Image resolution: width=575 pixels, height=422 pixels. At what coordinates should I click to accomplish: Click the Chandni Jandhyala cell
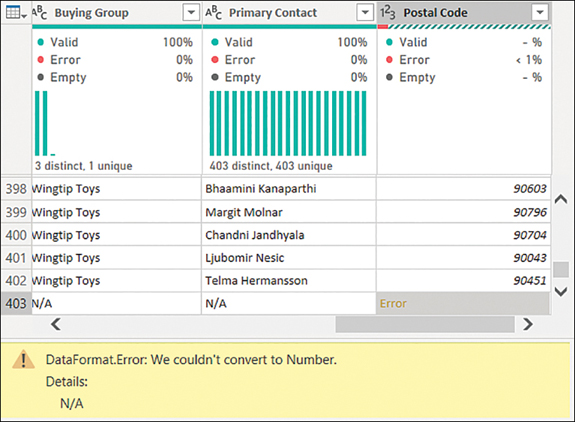tap(289, 235)
